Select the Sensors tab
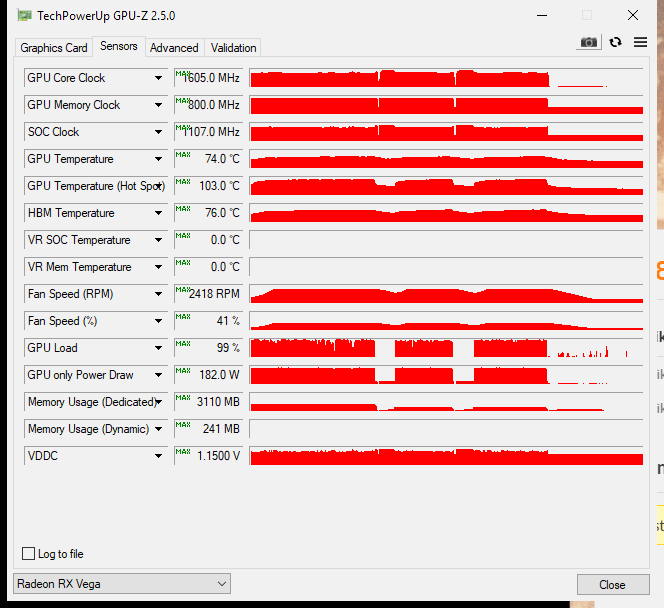This screenshot has height=608, width=664. (119, 46)
